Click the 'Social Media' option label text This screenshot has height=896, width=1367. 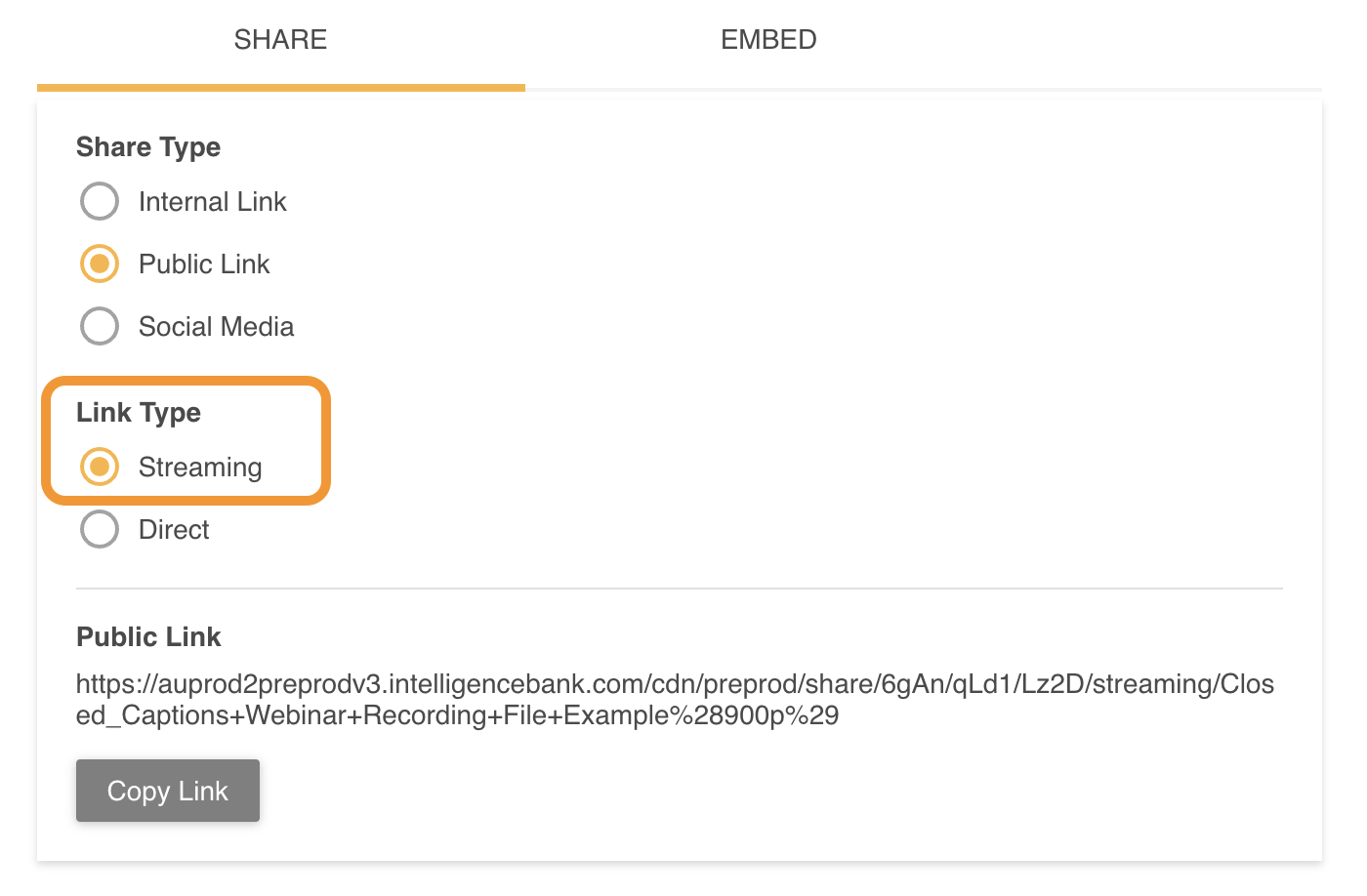point(216,327)
